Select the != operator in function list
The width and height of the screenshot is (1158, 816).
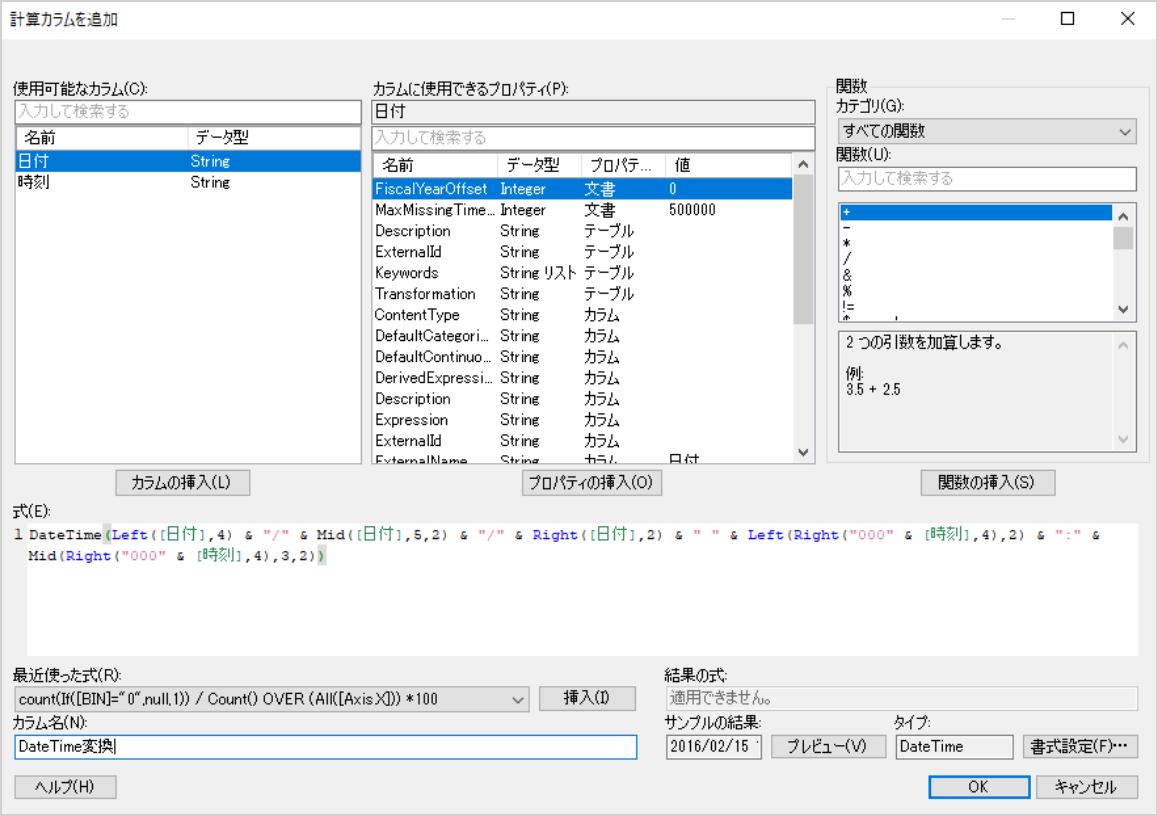(x=976, y=306)
